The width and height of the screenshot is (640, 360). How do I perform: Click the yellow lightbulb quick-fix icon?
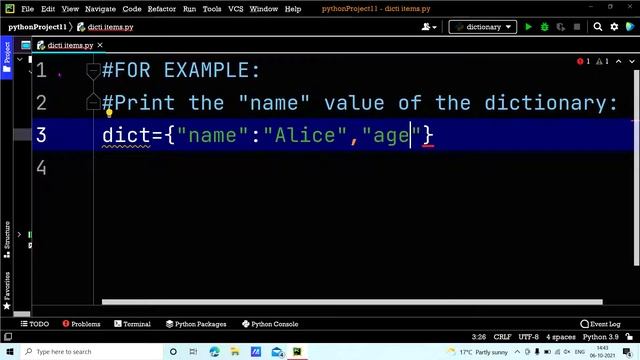(x=109, y=113)
